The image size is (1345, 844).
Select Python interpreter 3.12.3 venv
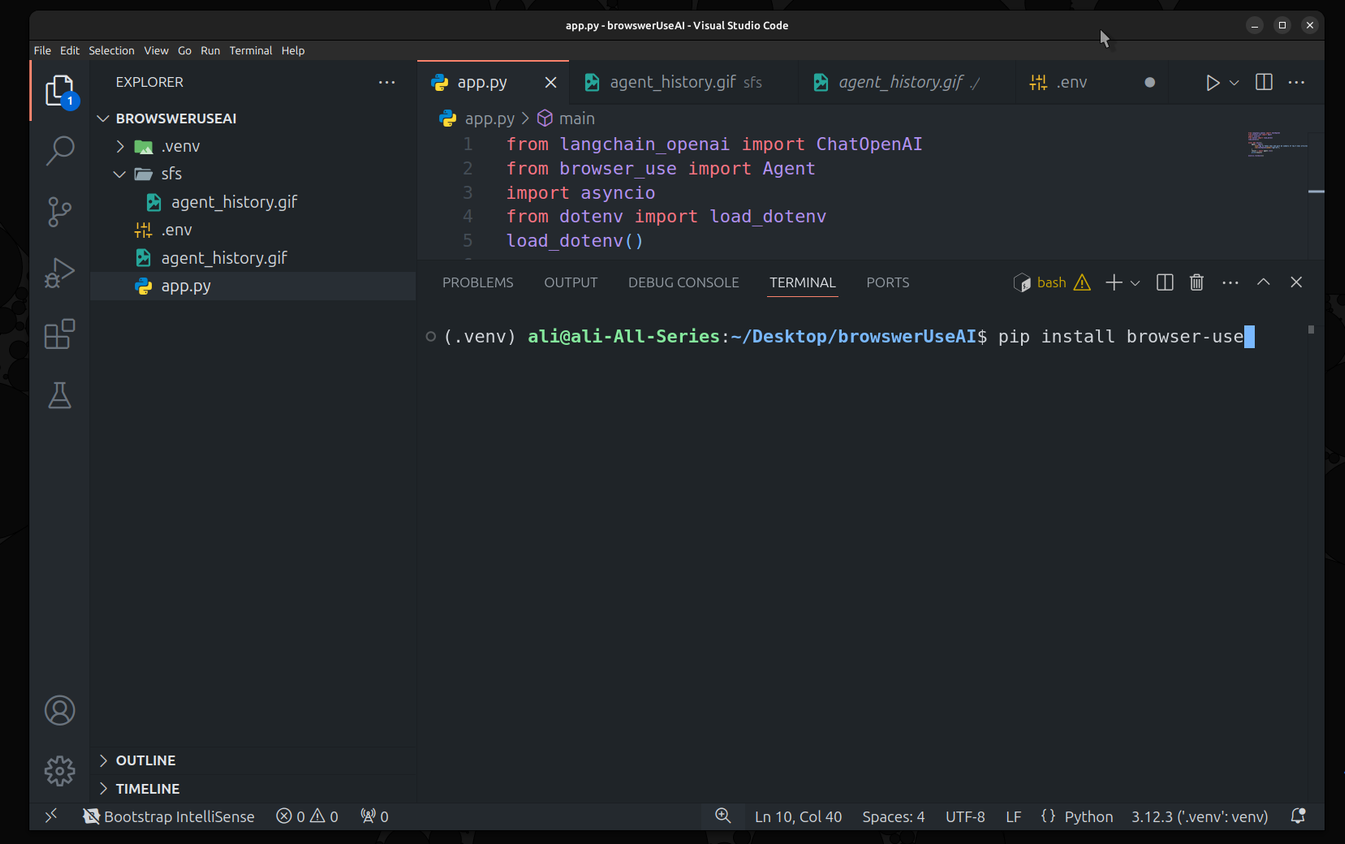[1199, 816]
